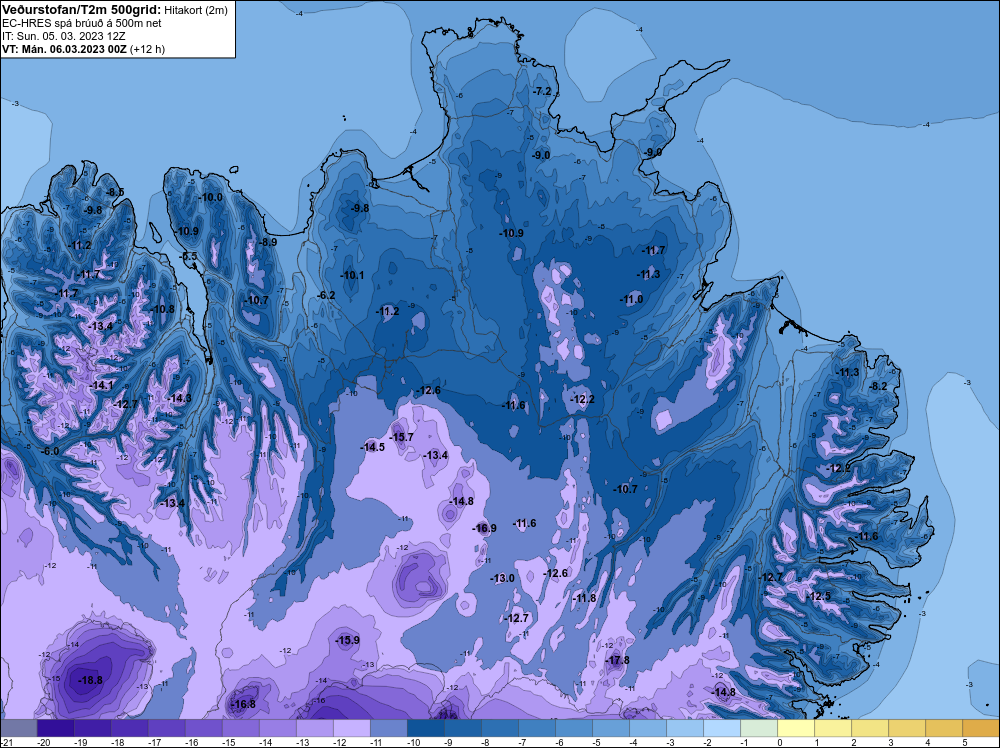Image resolution: width=1000 pixels, height=748 pixels.
Task: Select the orange legend swatch labeled 5
Action: click(x=980, y=728)
